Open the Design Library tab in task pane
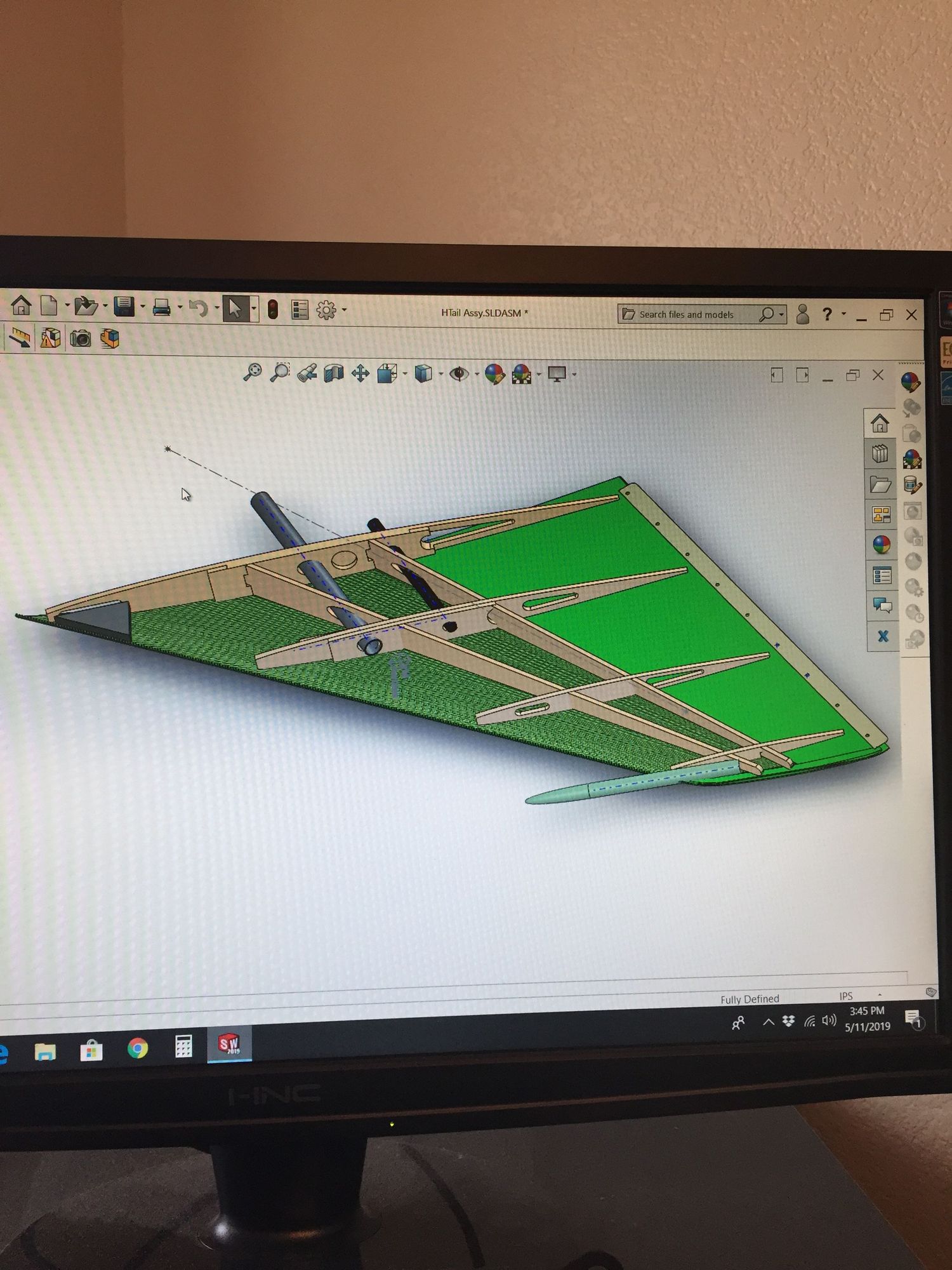Viewport: 952px width, 1270px height. 880,454
